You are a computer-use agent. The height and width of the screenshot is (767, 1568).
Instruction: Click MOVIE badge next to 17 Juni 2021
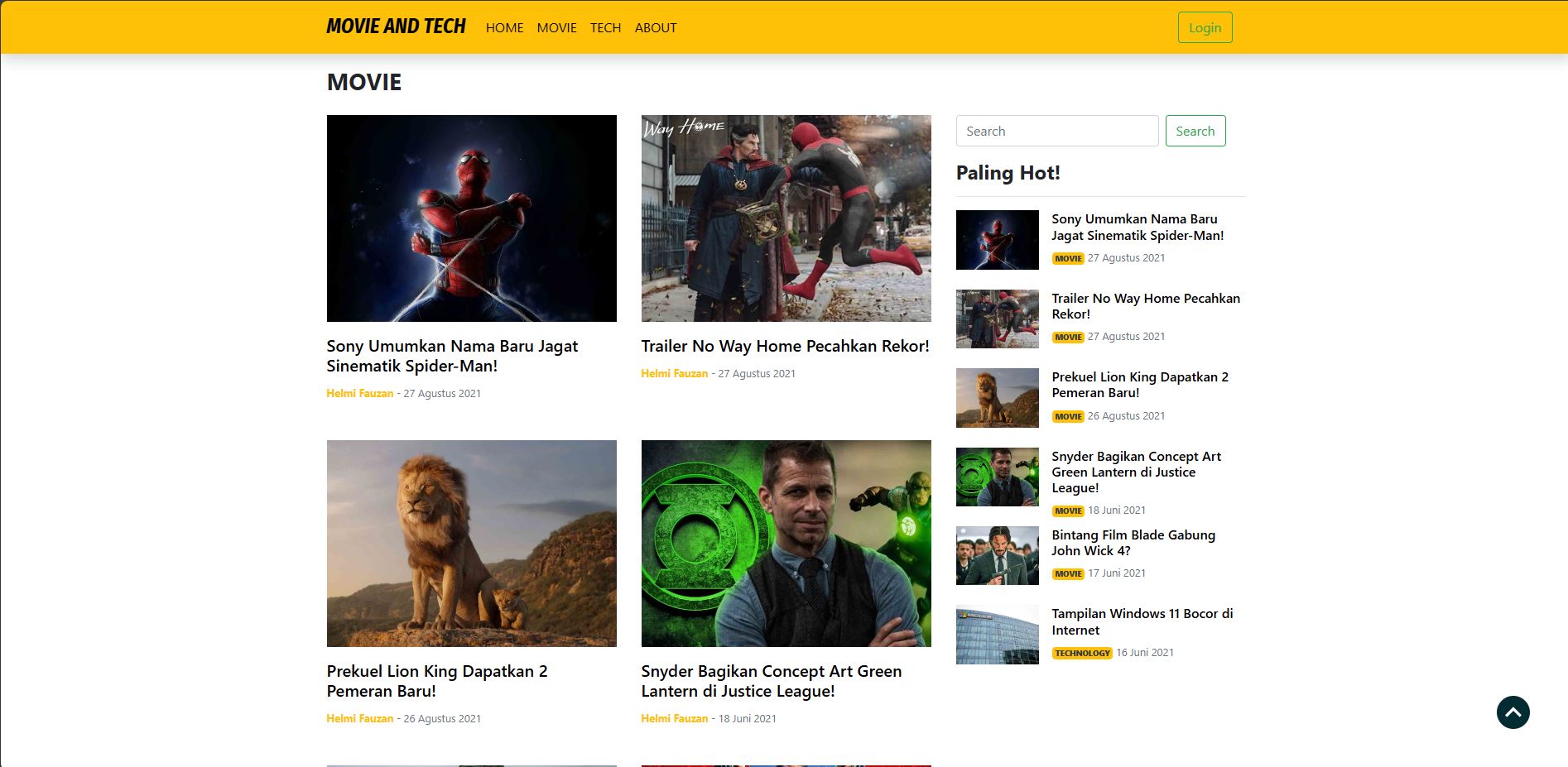[1068, 573]
